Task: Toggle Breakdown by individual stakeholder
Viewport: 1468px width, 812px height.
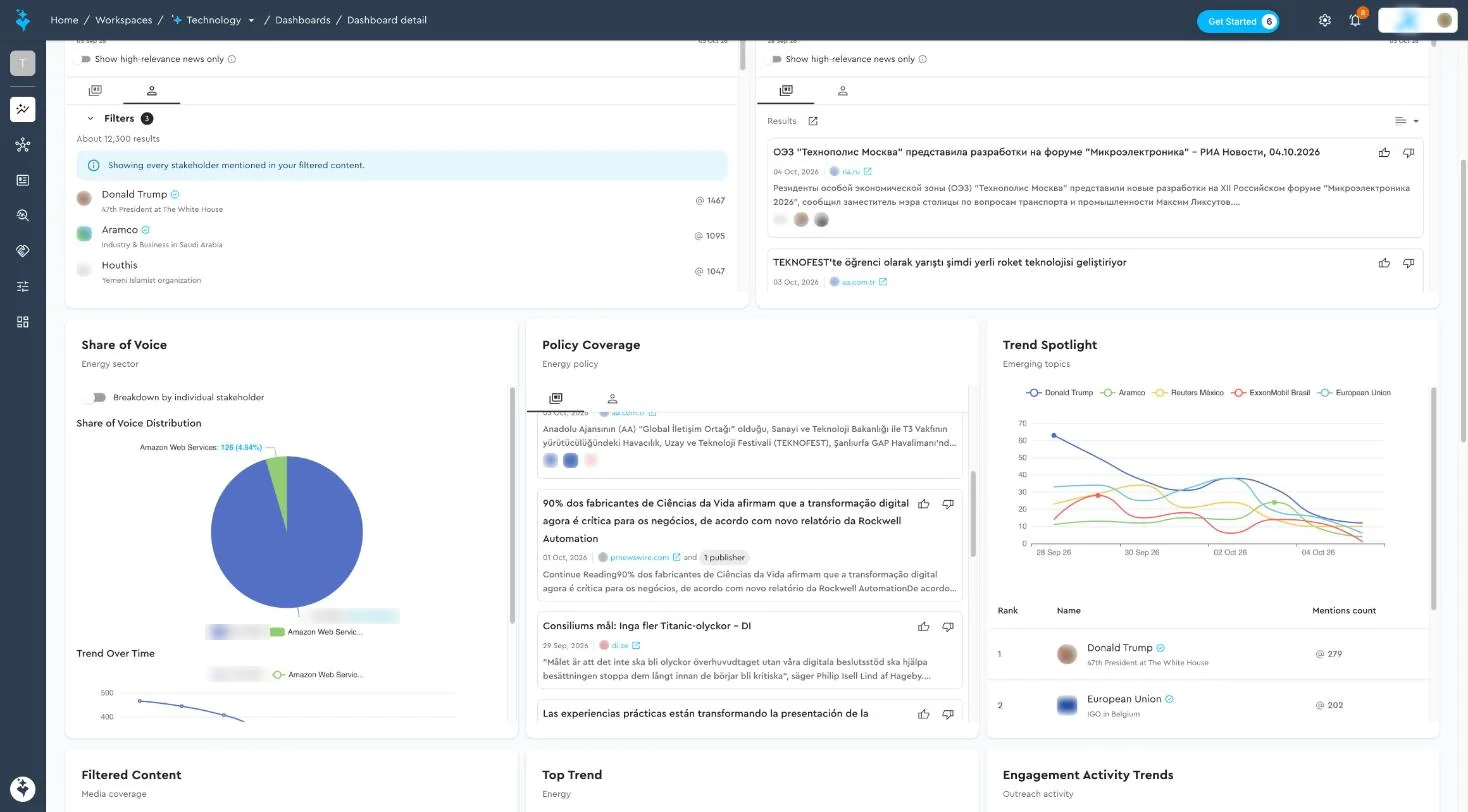Action: 96,397
